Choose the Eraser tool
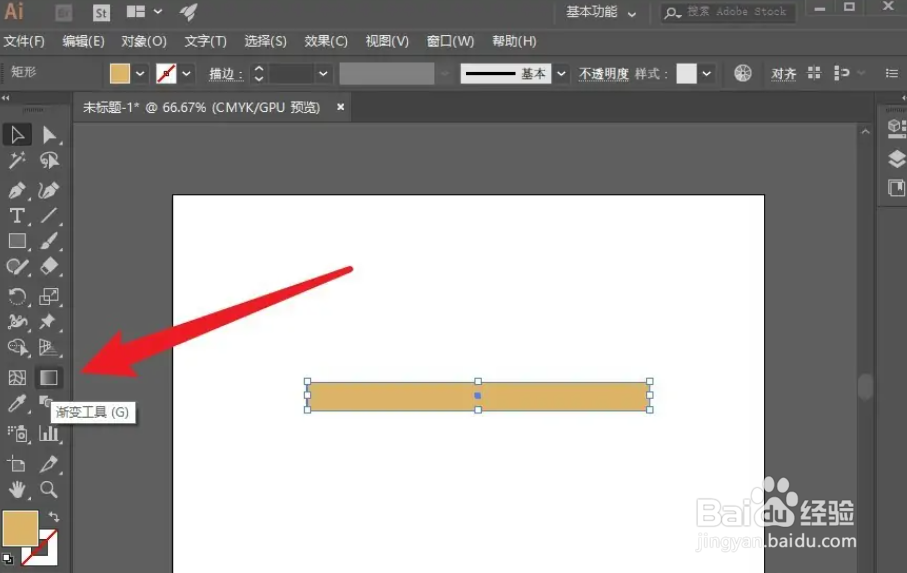The image size is (907, 573). pyautogui.click(x=49, y=267)
